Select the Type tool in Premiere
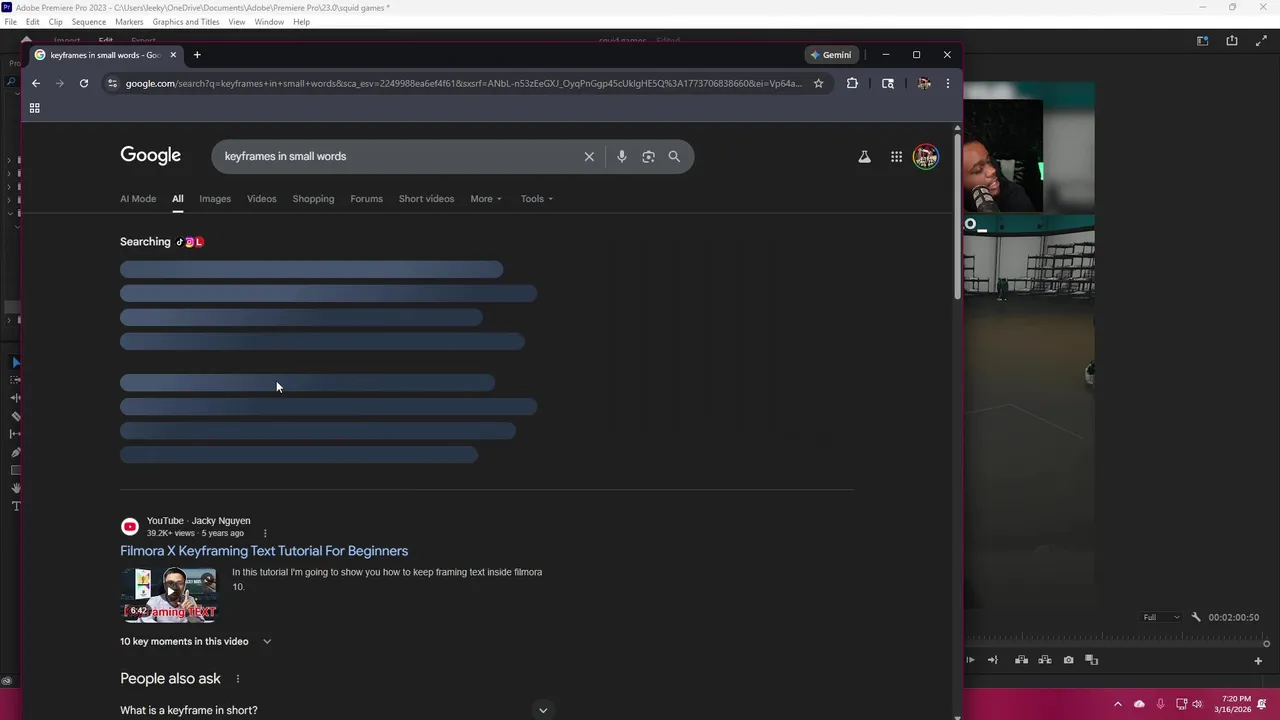Viewport: 1280px width, 720px height. coord(16,506)
